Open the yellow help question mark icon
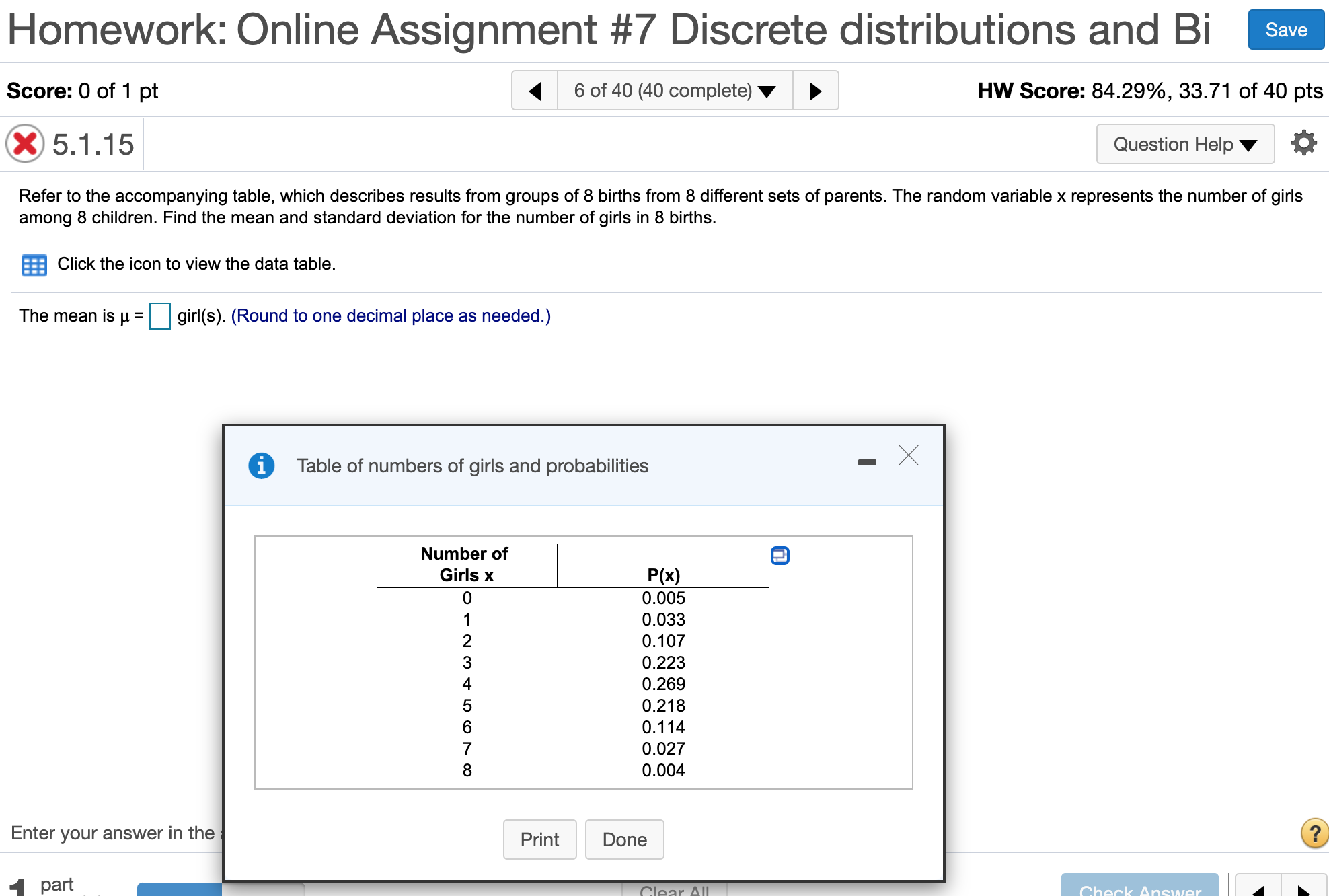The height and width of the screenshot is (896, 1329). click(1315, 833)
